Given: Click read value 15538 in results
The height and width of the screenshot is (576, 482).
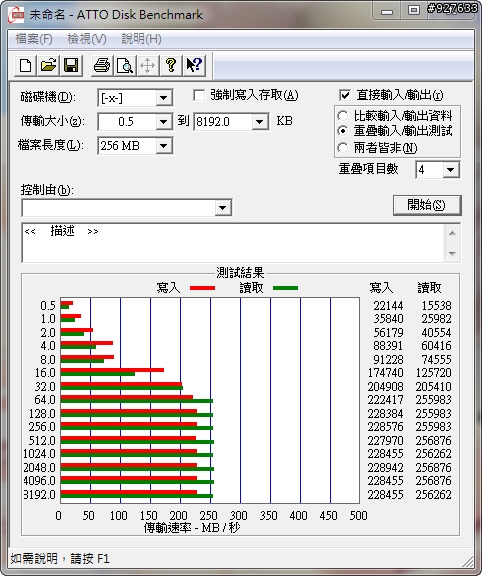Looking at the screenshot, I should click(436, 306).
